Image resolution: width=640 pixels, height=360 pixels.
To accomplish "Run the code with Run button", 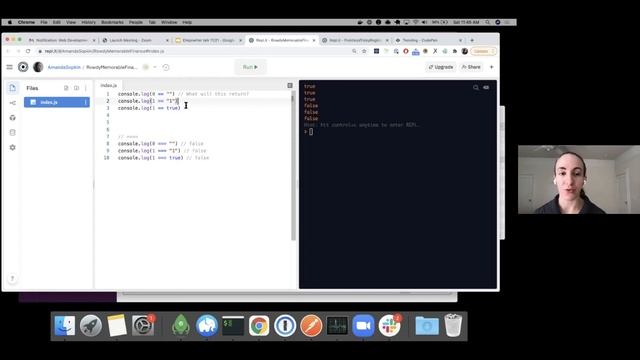I will [250, 67].
